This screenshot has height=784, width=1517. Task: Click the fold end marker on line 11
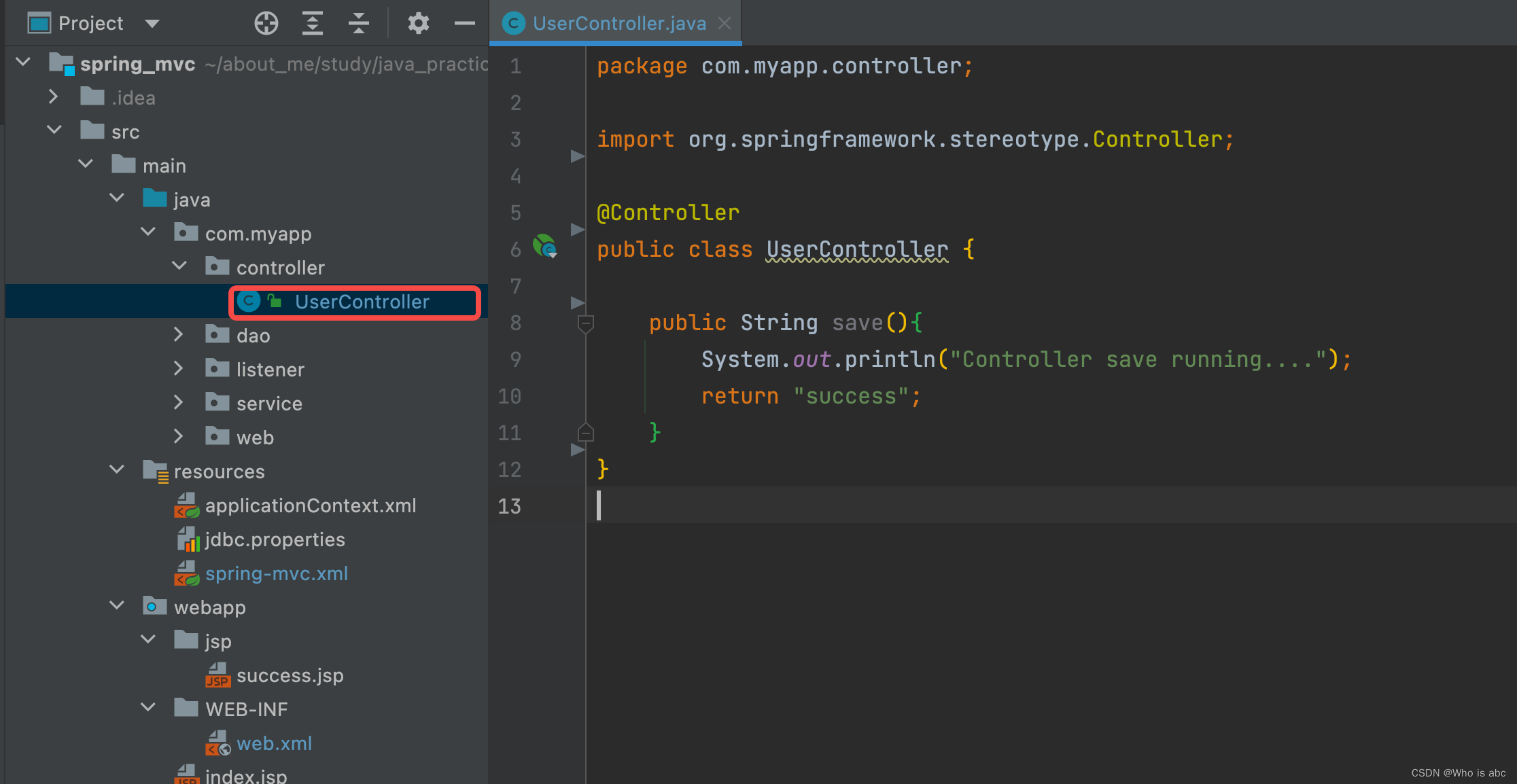(x=585, y=433)
